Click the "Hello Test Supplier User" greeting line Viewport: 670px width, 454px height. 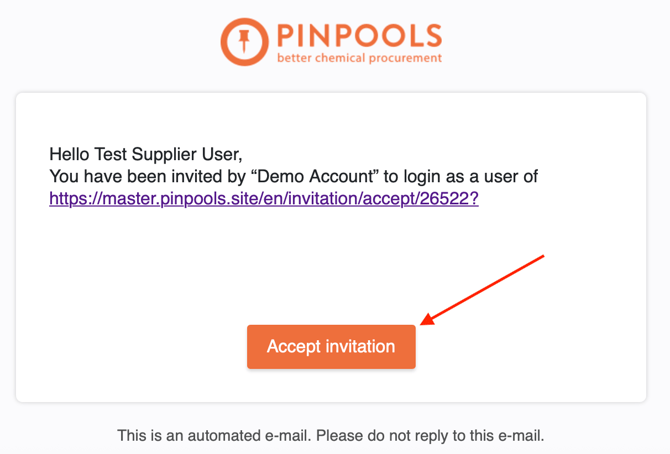(145, 154)
